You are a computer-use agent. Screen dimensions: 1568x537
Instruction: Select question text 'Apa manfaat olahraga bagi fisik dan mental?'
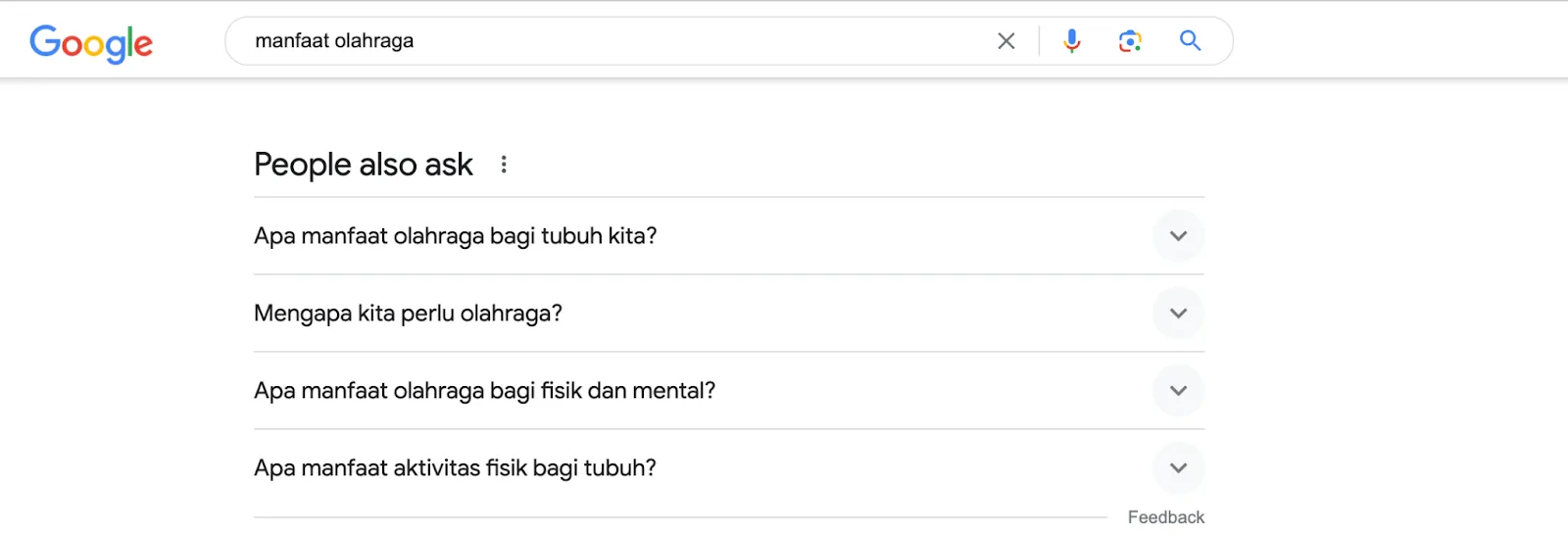pyautogui.click(x=484, y=391)
